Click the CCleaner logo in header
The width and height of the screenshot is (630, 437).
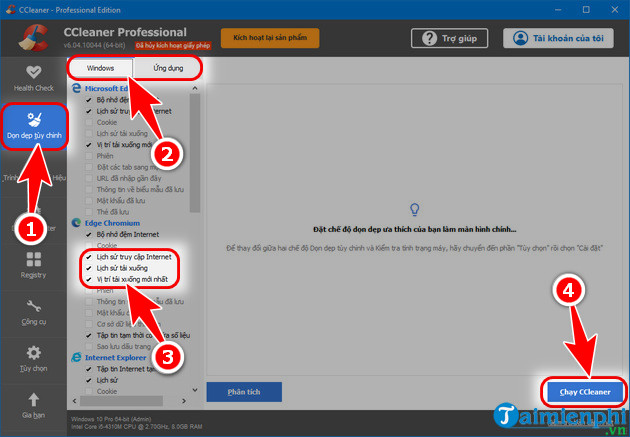pyautogui.click(x=34, y=38)
